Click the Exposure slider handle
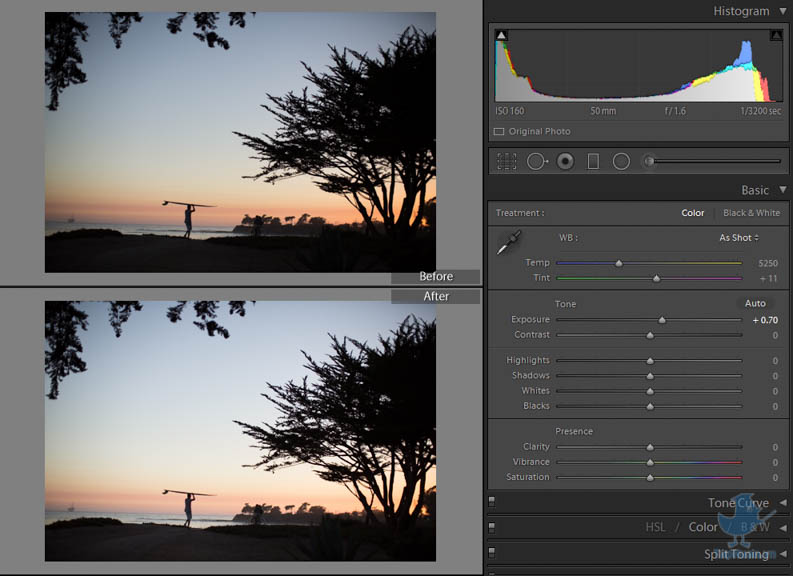 (662, 320)
